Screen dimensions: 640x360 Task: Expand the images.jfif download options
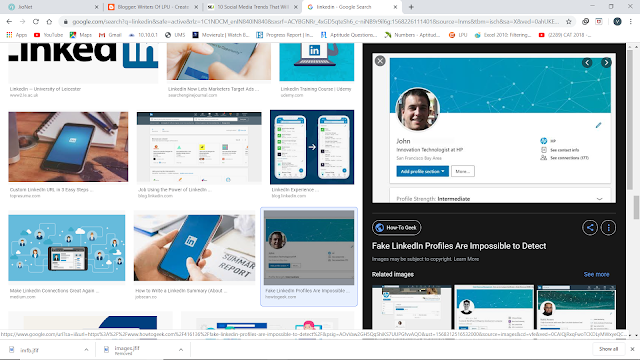181,350
